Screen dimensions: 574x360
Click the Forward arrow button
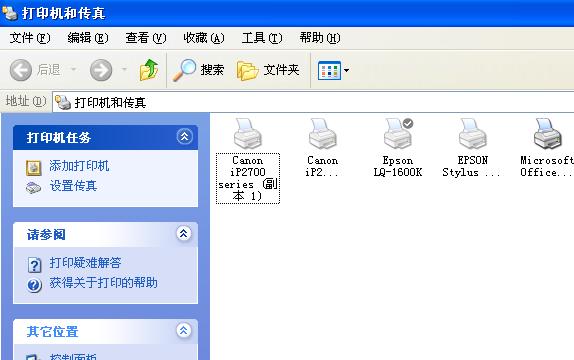point(101,70)
